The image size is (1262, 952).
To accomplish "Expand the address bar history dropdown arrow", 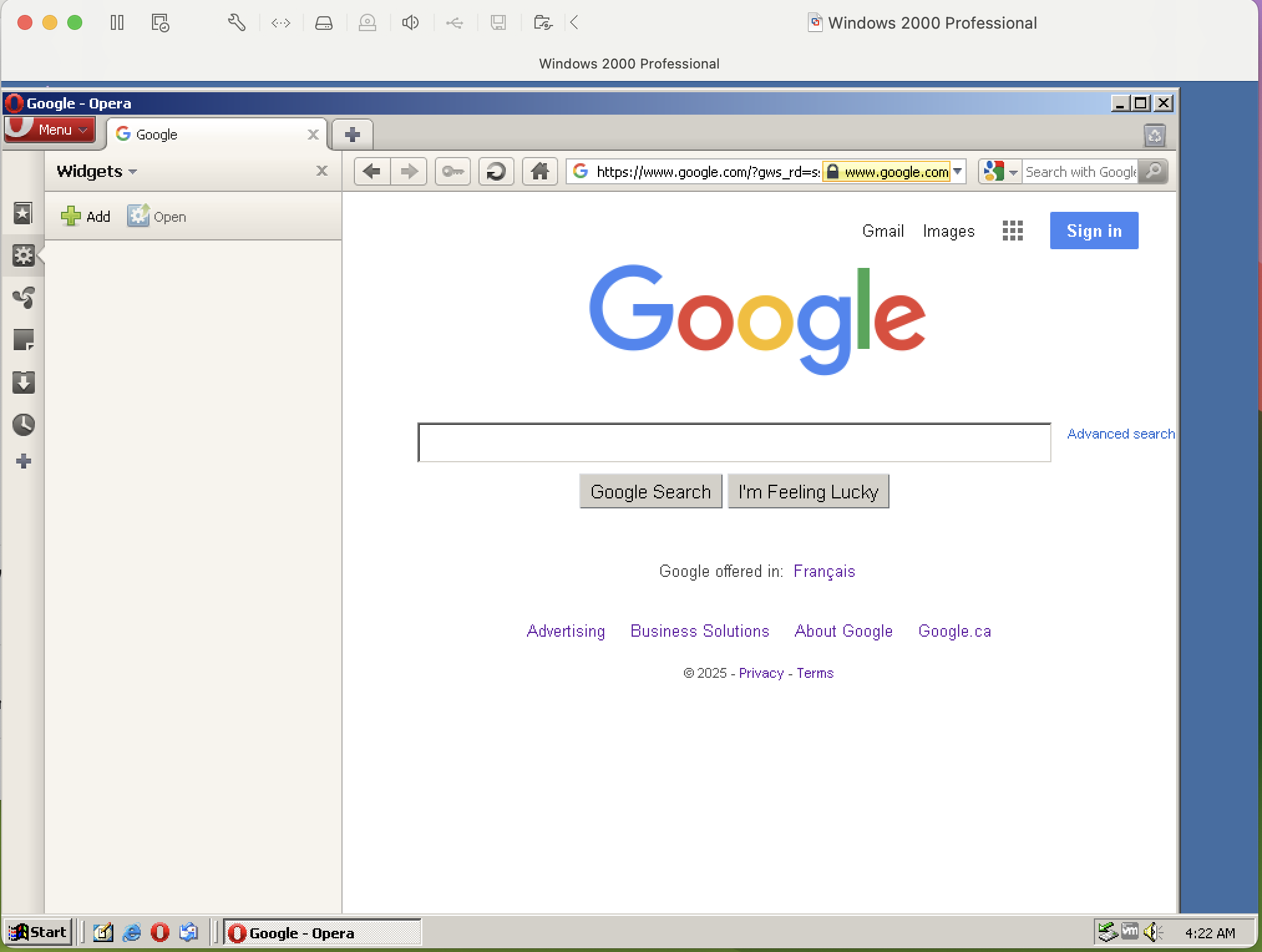I will [x=958, y=171].
